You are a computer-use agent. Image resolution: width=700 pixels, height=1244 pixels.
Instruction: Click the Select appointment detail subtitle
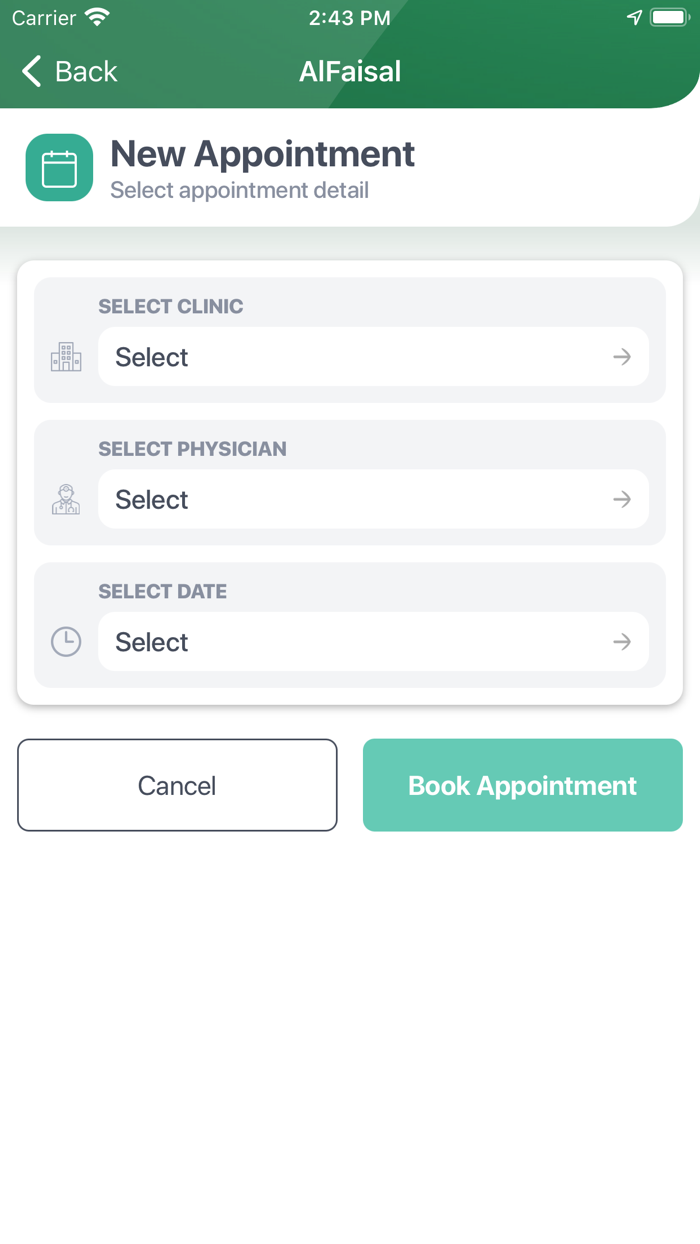(239, 190)
